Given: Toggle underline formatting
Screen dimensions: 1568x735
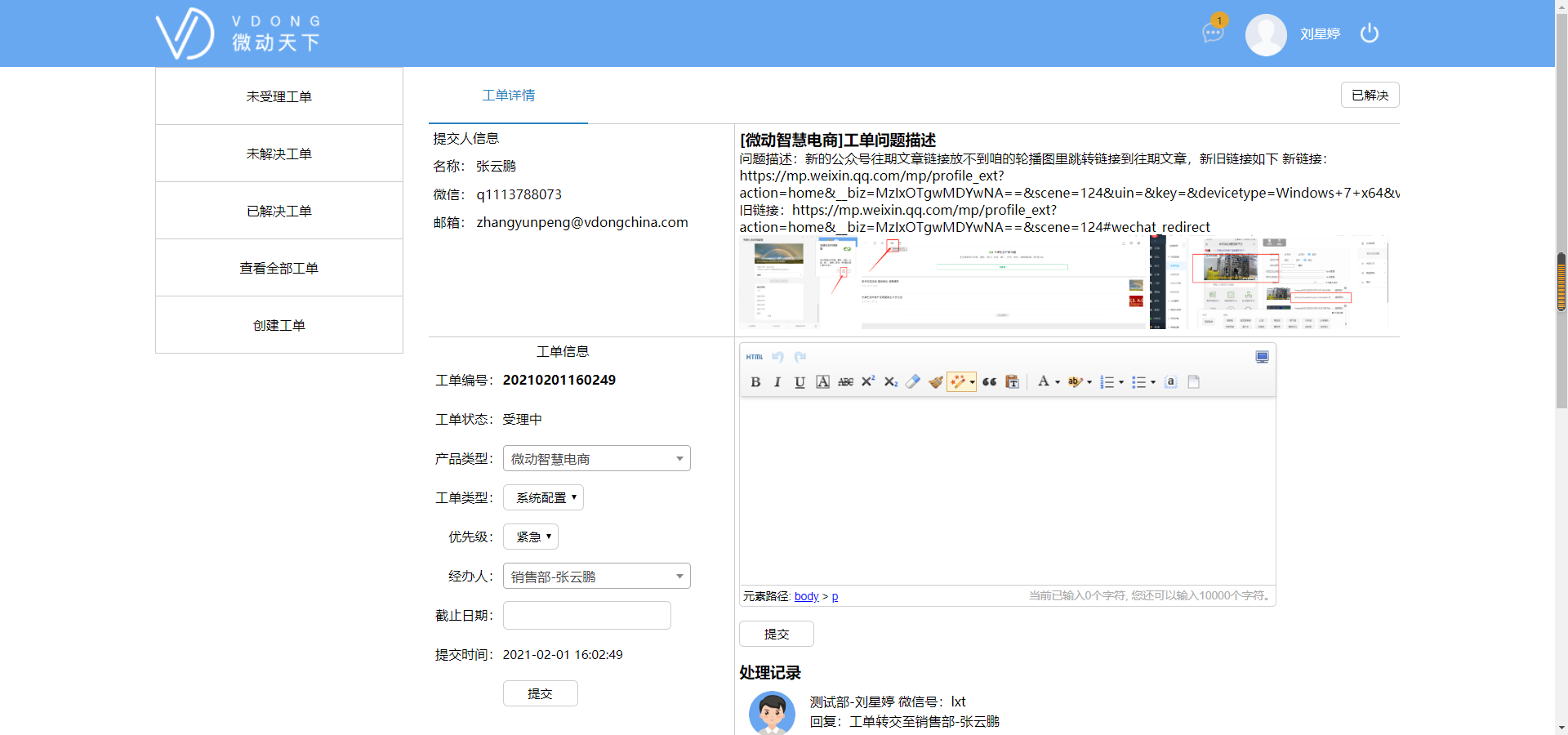Looking at the screenshot, I should [800, 381].
